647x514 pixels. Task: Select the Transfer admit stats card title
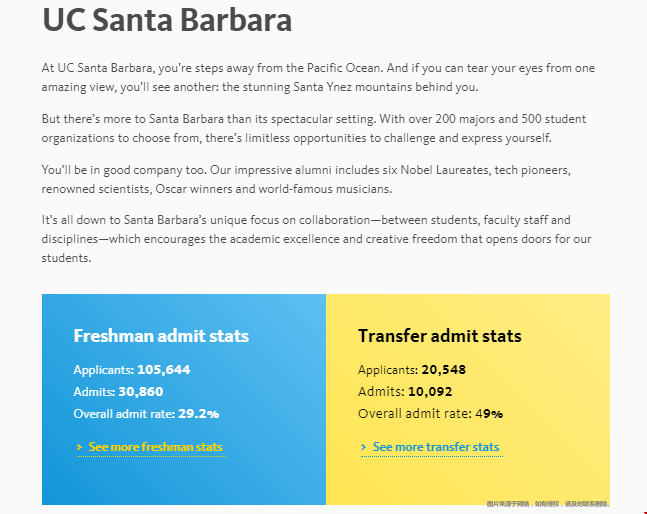point(439,336)
